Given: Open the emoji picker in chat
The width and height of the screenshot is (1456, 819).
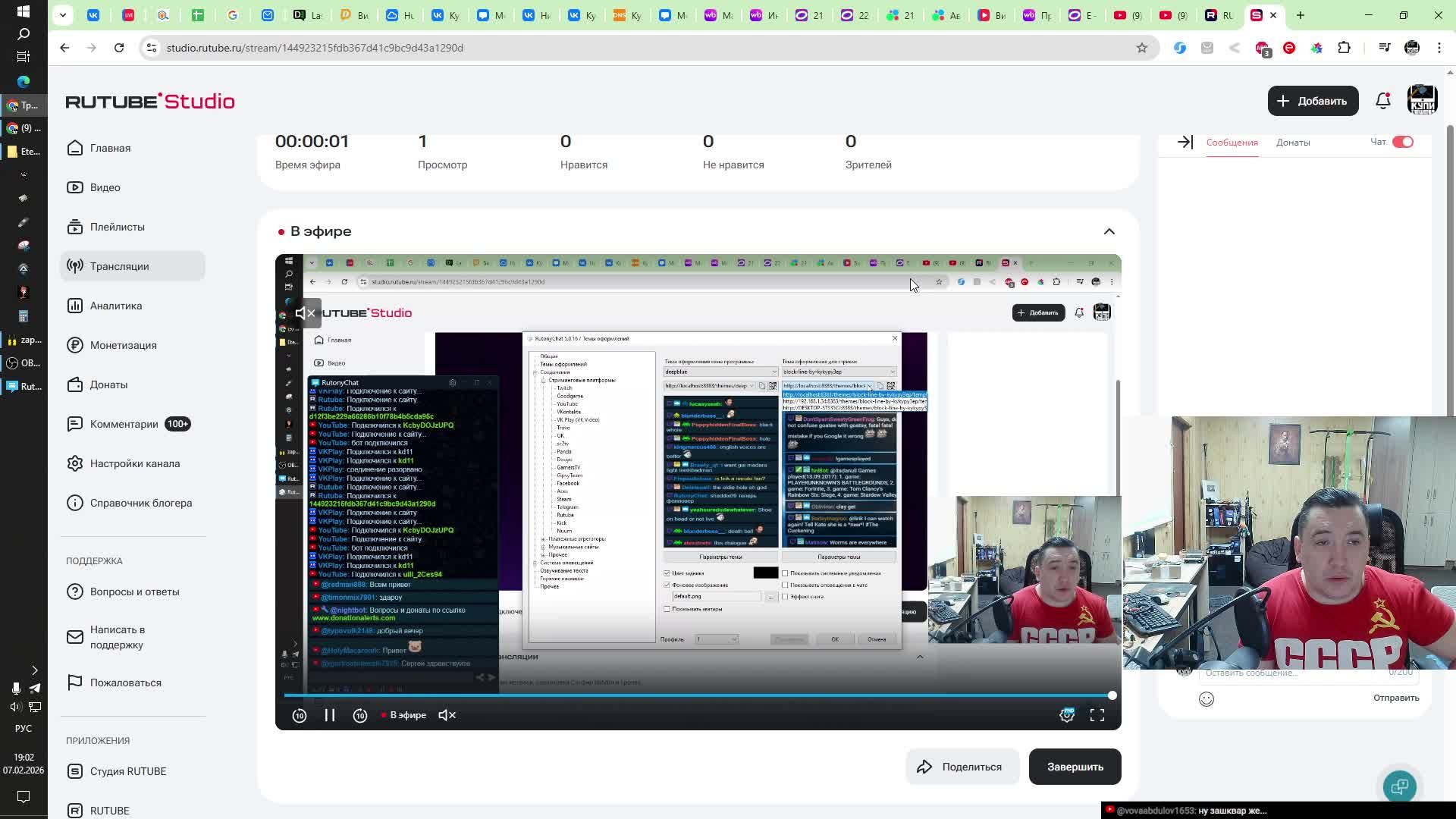Looking at the screenshot, I should tap(1206, 698).
